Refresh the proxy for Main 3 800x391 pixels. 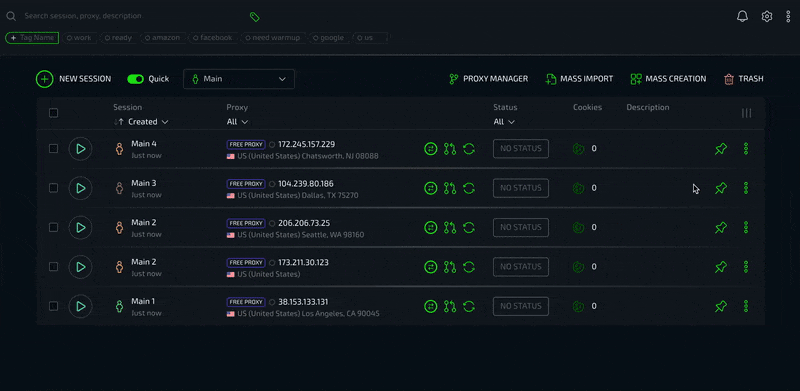click(x=469, y=188)
